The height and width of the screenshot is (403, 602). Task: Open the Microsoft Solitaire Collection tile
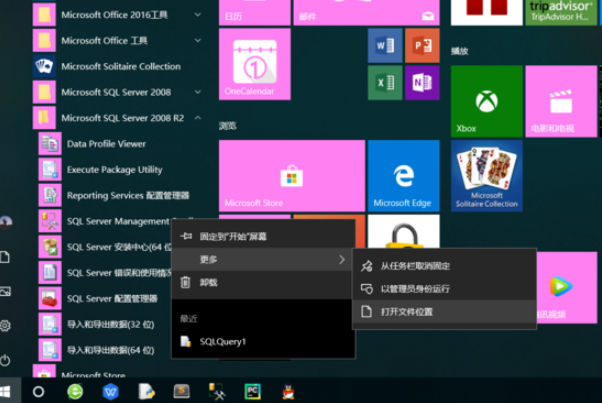(486, 175)
